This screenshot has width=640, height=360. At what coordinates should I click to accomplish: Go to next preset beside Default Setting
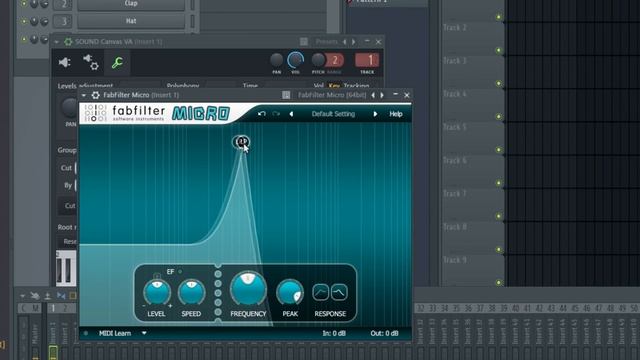click(375, 114)
